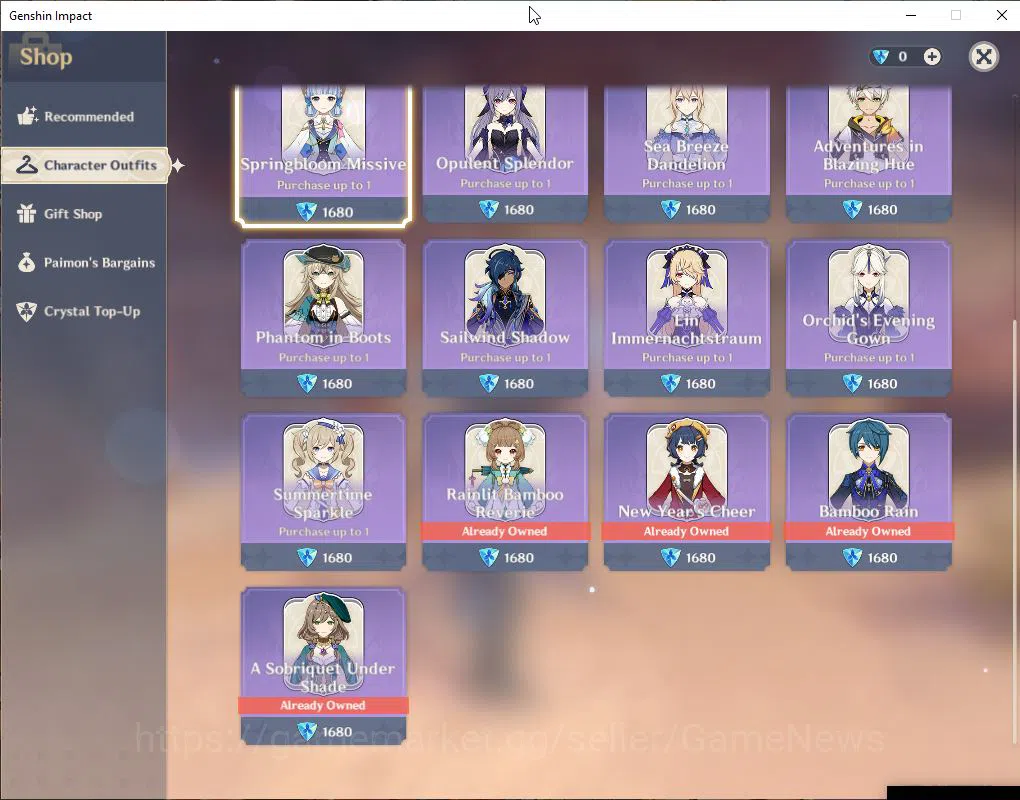Choose the Phantom in Boots outfit
Viewport: 1020px width, 800px height.
(x=323, y=318)
